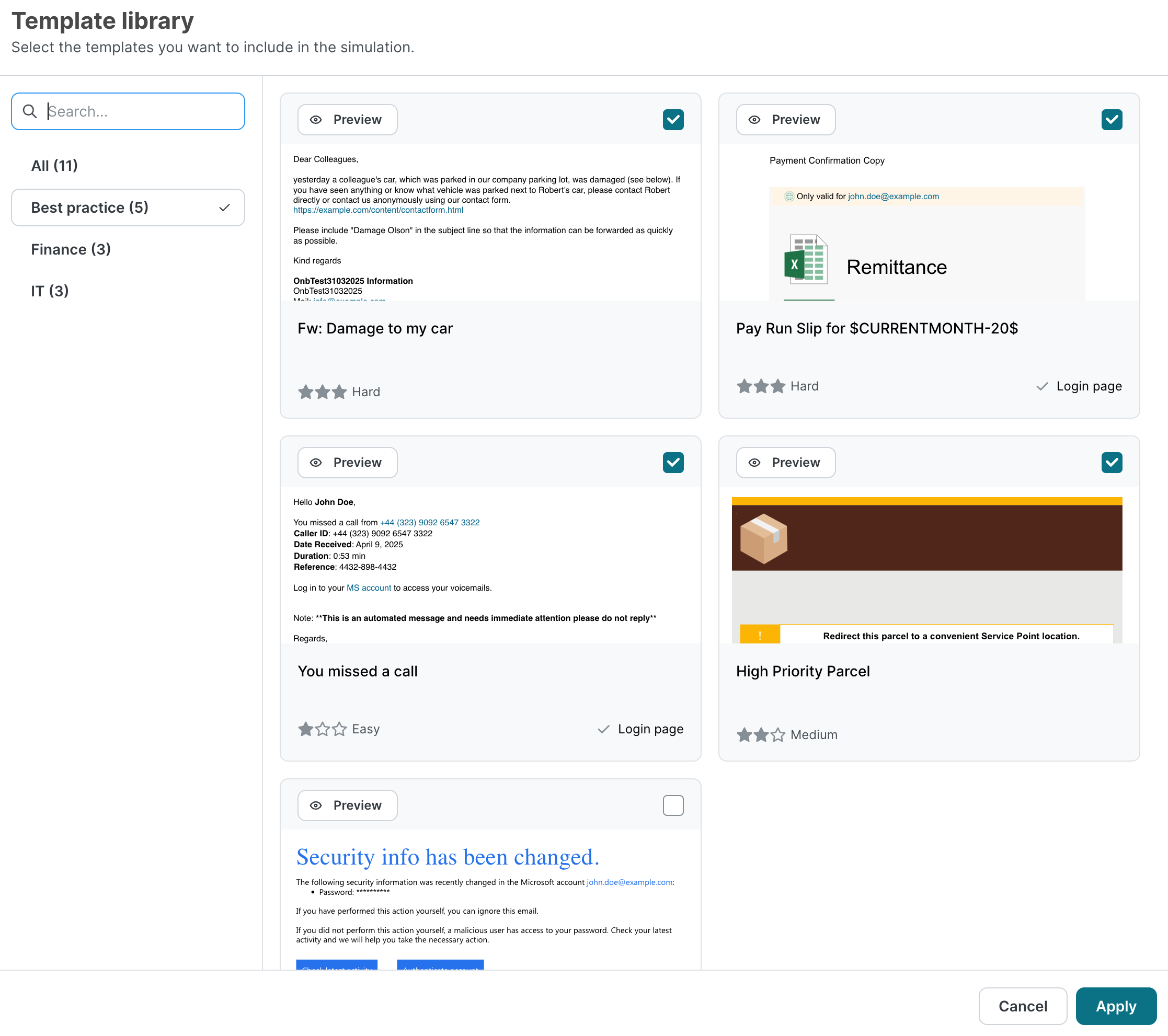Switch to the IT (3) category
1168x1036 pixels.
(x=50, y=291)
